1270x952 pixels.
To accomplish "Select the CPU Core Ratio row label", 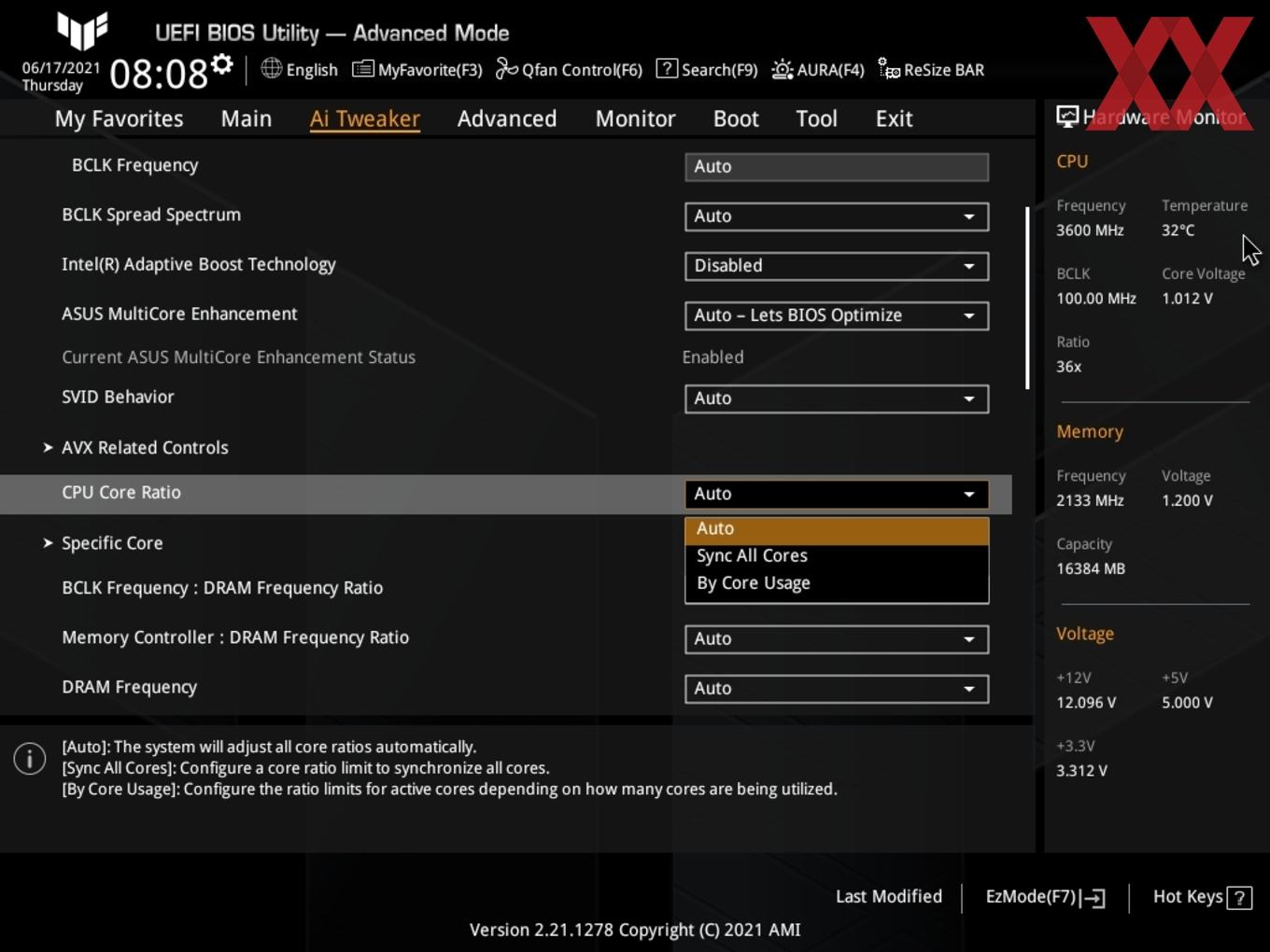I will coord(121,493).
